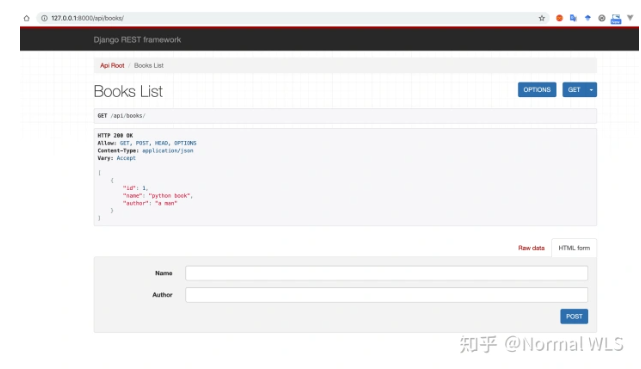Focus the Author input field
The image size is (641, 369).
pos(386,295)
